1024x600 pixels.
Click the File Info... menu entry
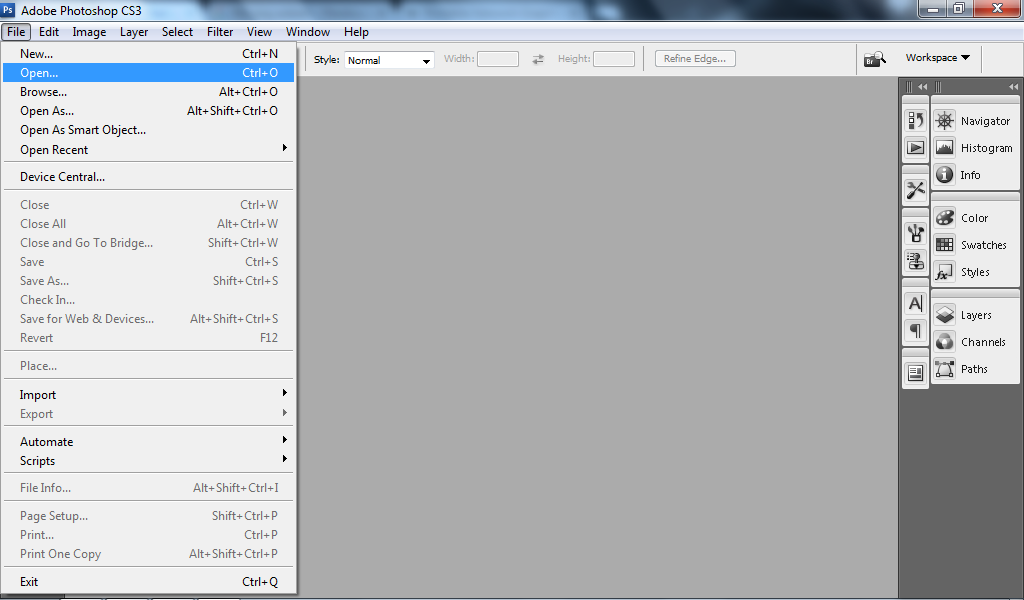point(149,488)
